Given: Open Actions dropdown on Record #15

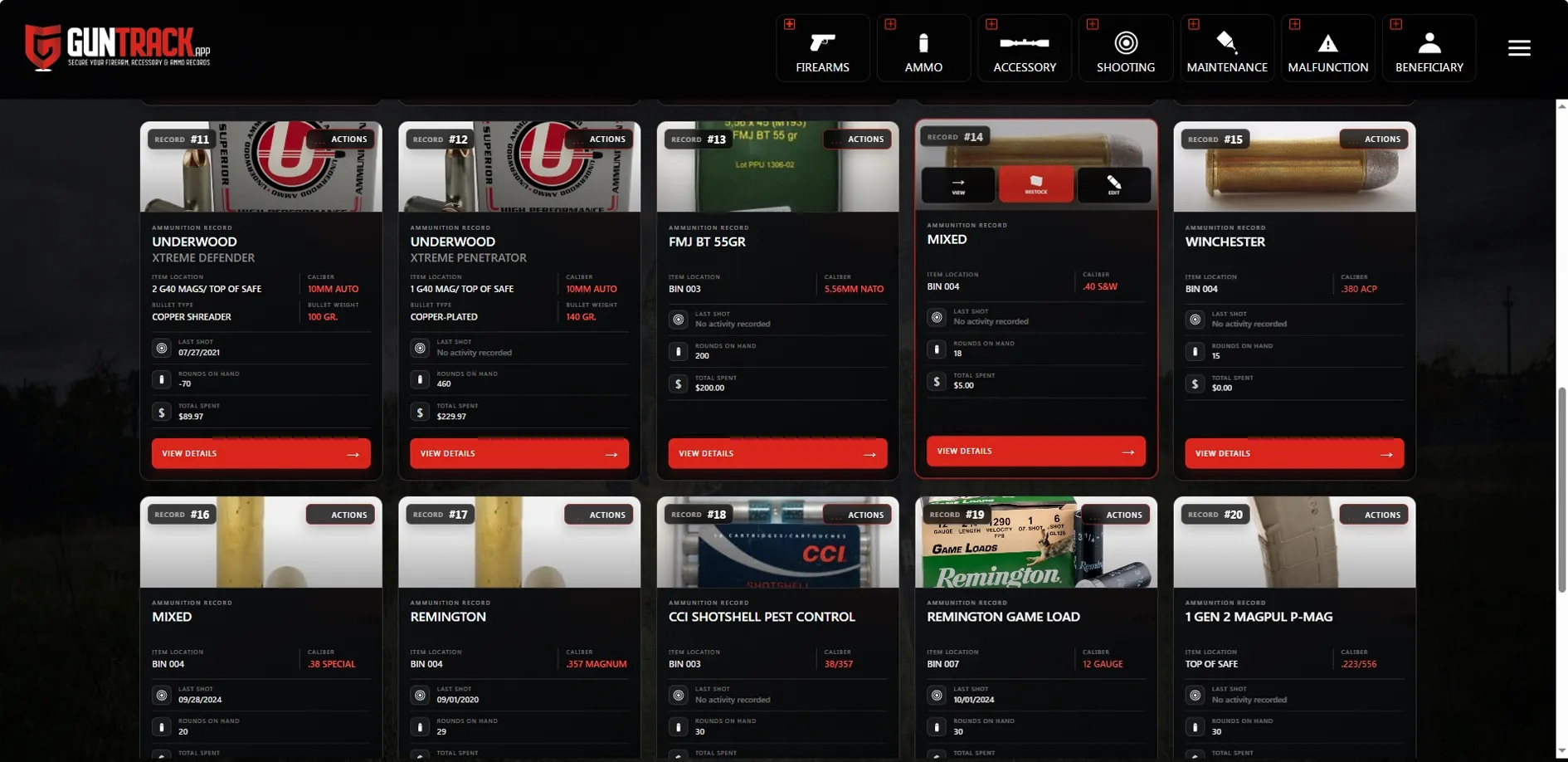Looking at the screenshot, I should tap(1374, 139).
